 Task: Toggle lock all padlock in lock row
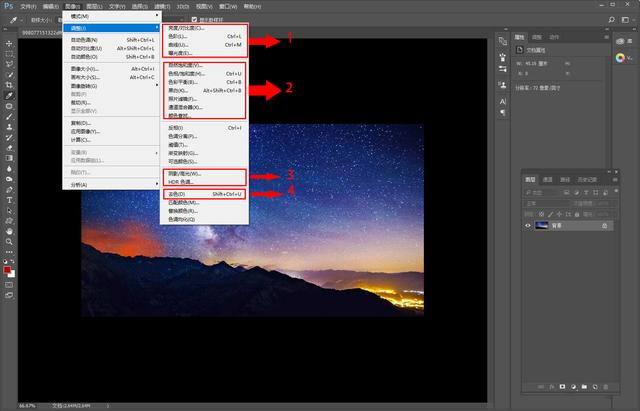click(x=577, y=214)
